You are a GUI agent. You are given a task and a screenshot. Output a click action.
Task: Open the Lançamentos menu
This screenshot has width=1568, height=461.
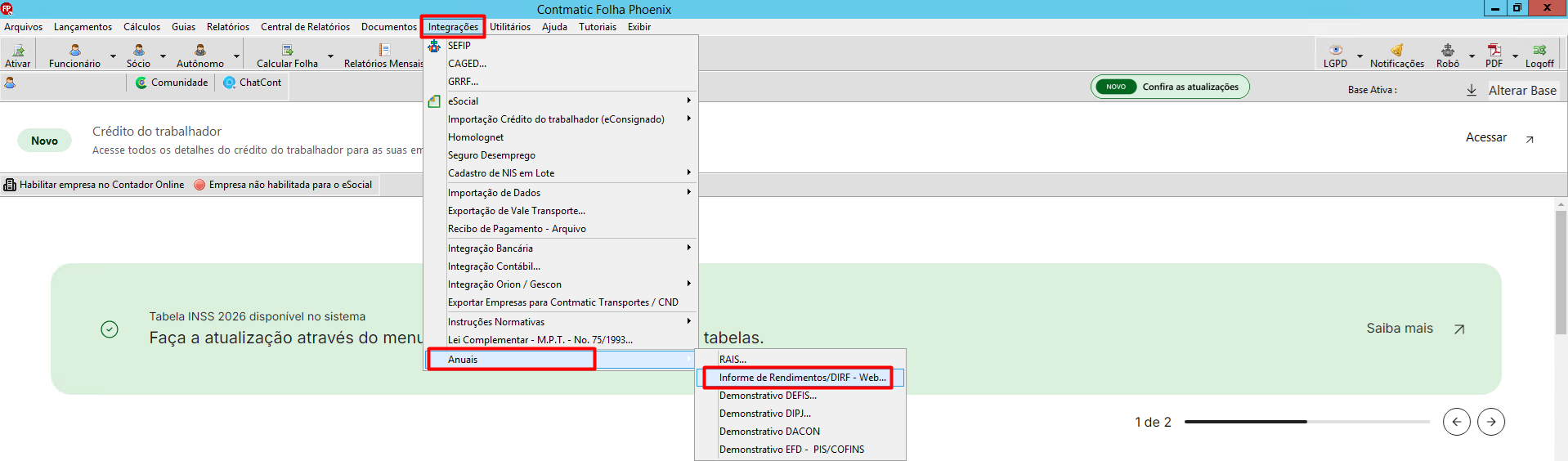click(83, 27)
